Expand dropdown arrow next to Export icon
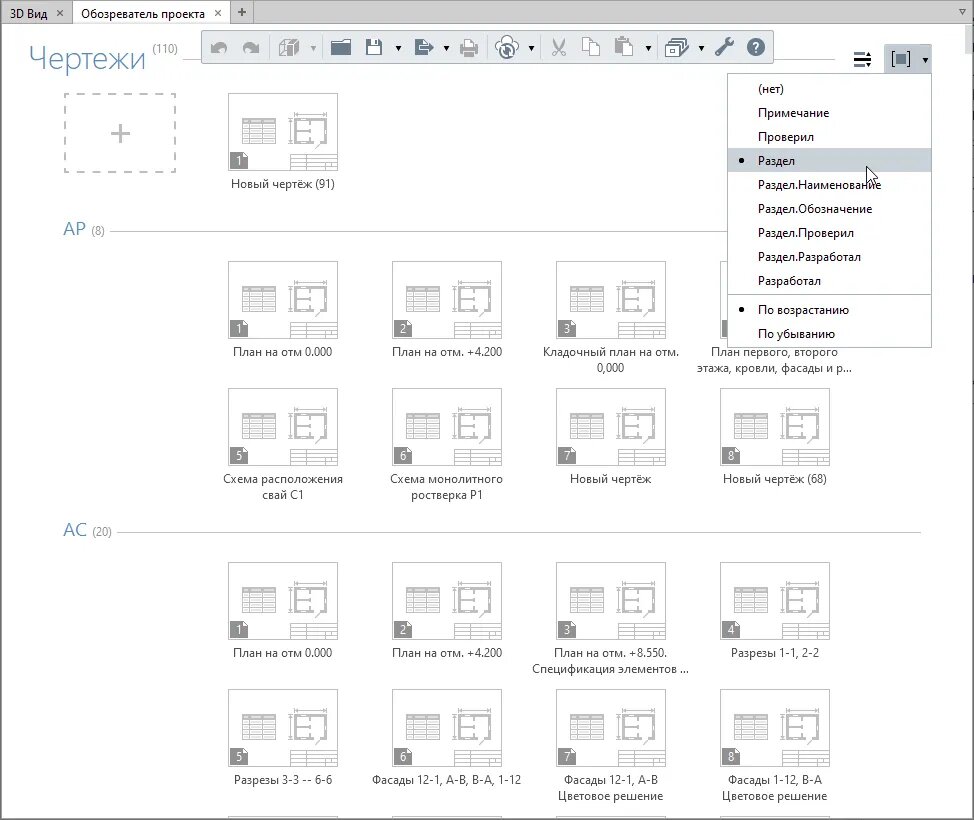Viewport: 974px width, 820px height. pos(446,48)
